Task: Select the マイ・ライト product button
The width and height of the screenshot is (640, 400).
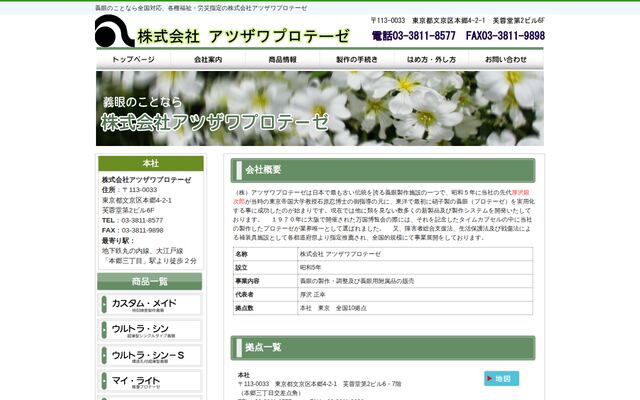Action: [150, 381]
